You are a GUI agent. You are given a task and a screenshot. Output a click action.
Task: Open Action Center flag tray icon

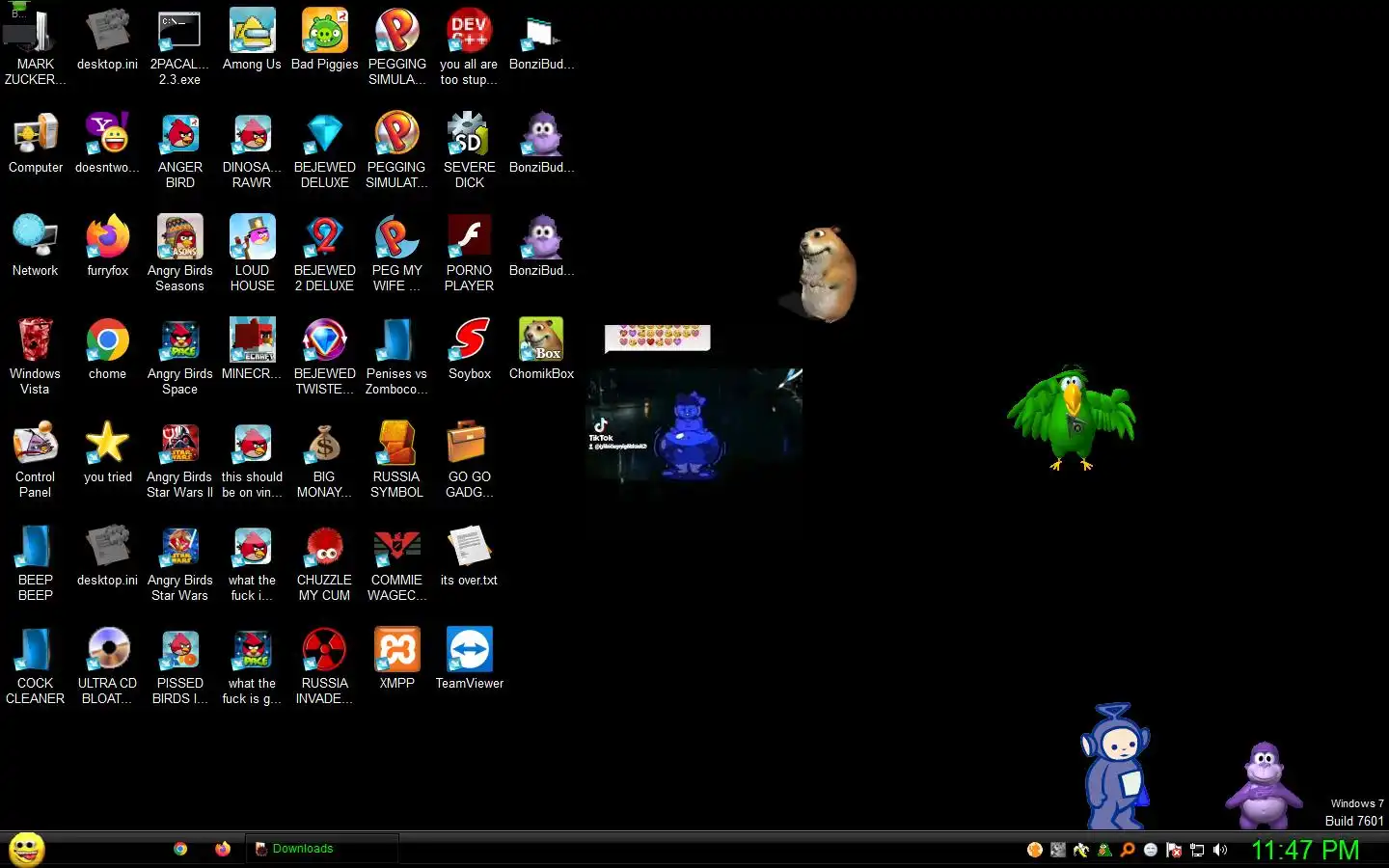pos(1174,850)
